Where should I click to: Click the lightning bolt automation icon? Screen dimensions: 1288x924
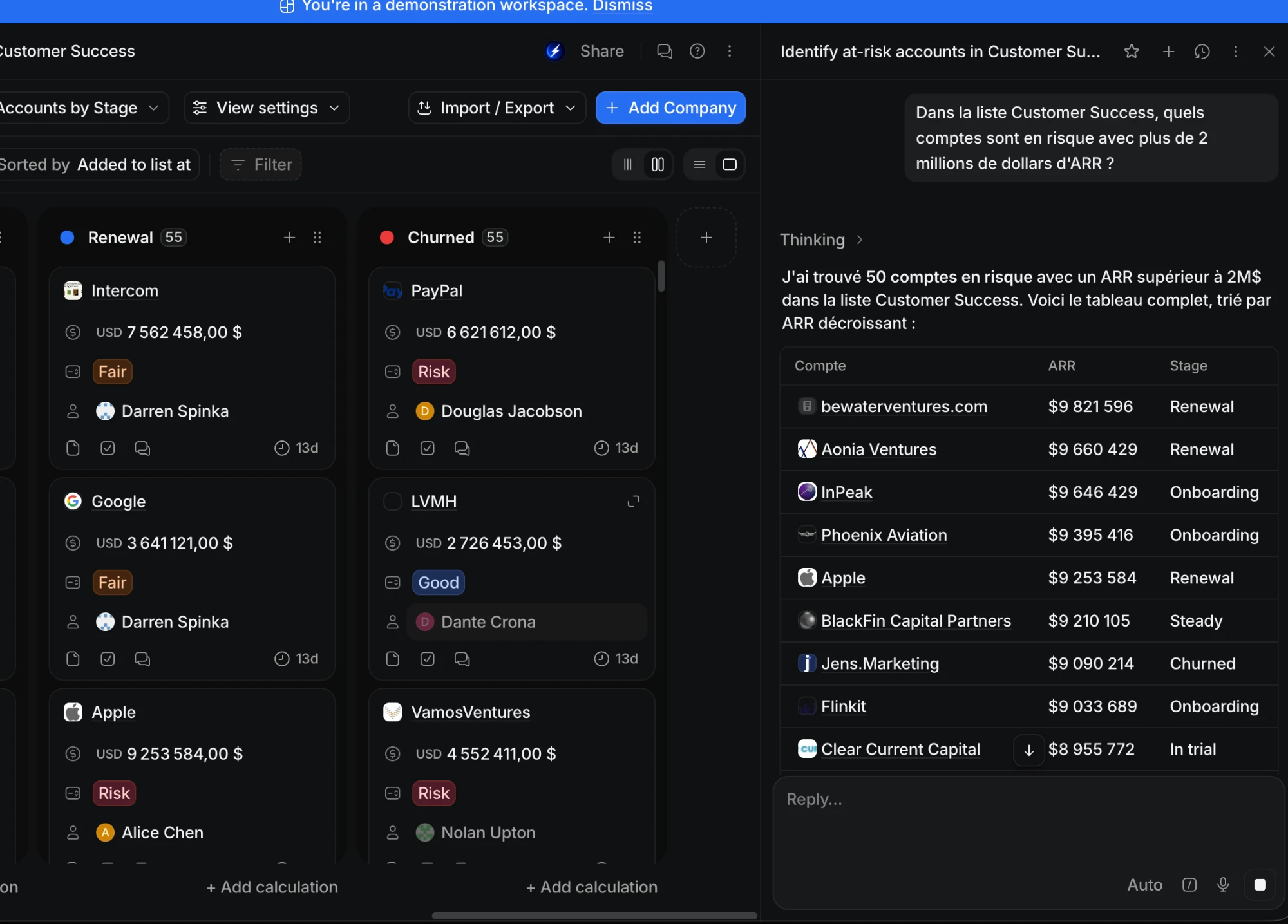[554, 51]
